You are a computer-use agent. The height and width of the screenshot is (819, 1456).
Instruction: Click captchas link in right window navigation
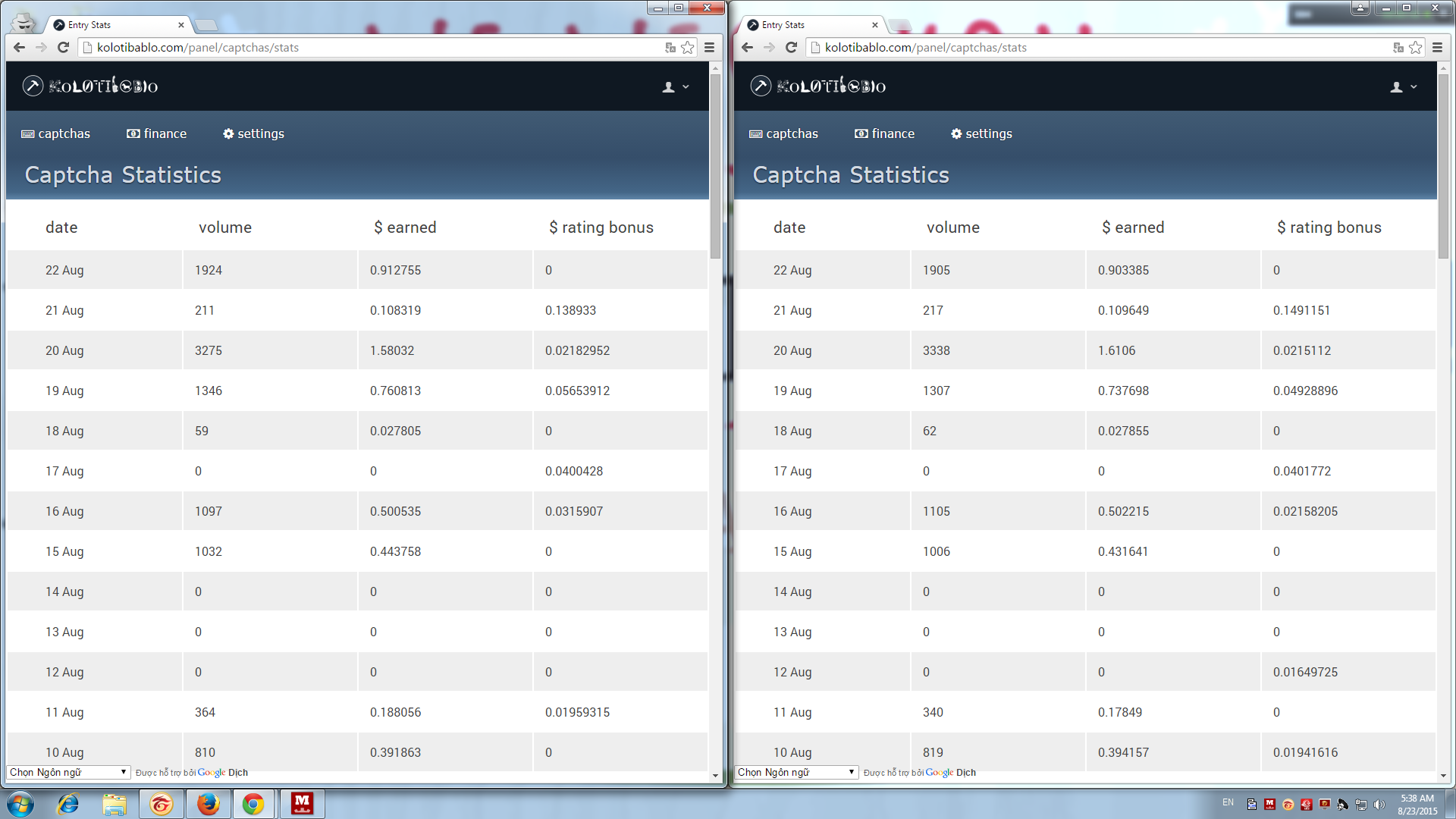pos(784,133)
